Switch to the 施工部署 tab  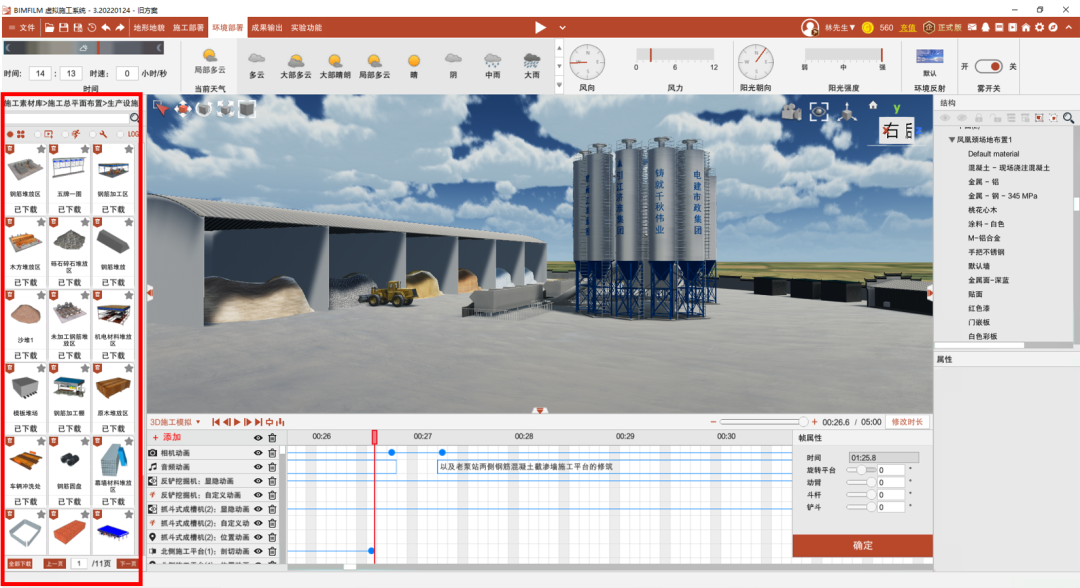188,28
